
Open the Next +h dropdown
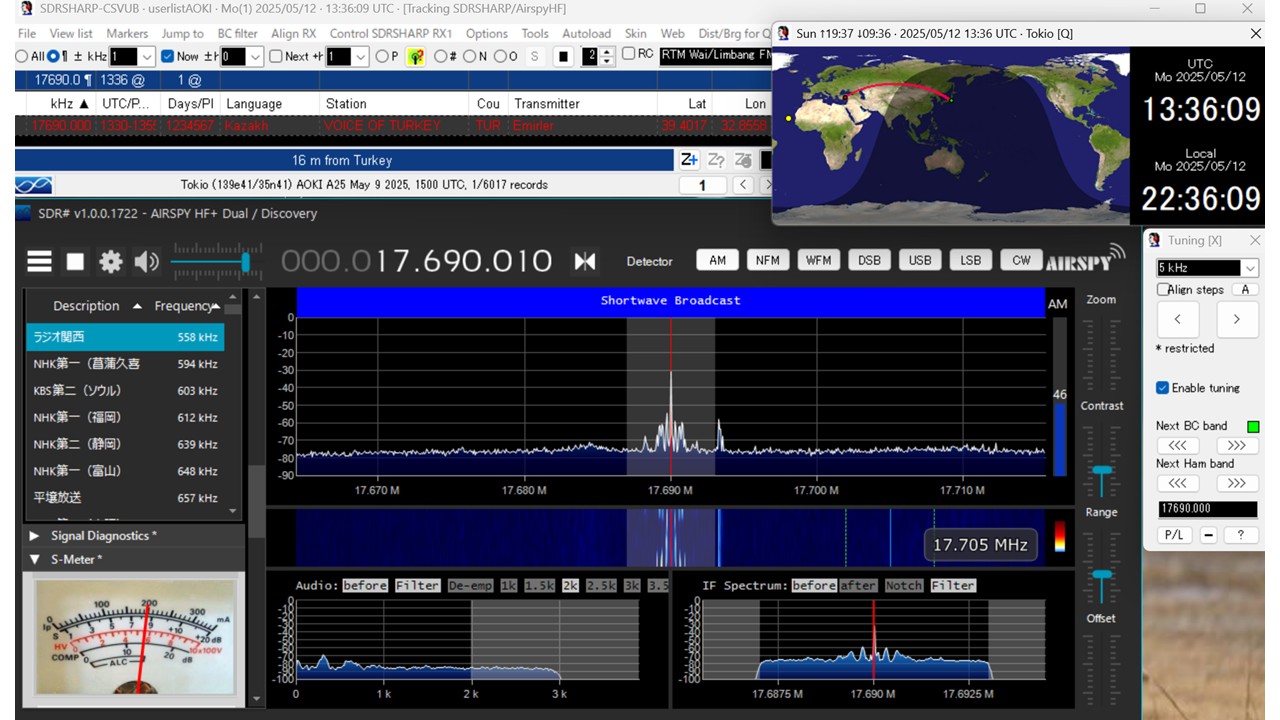(x=360, y=57)
